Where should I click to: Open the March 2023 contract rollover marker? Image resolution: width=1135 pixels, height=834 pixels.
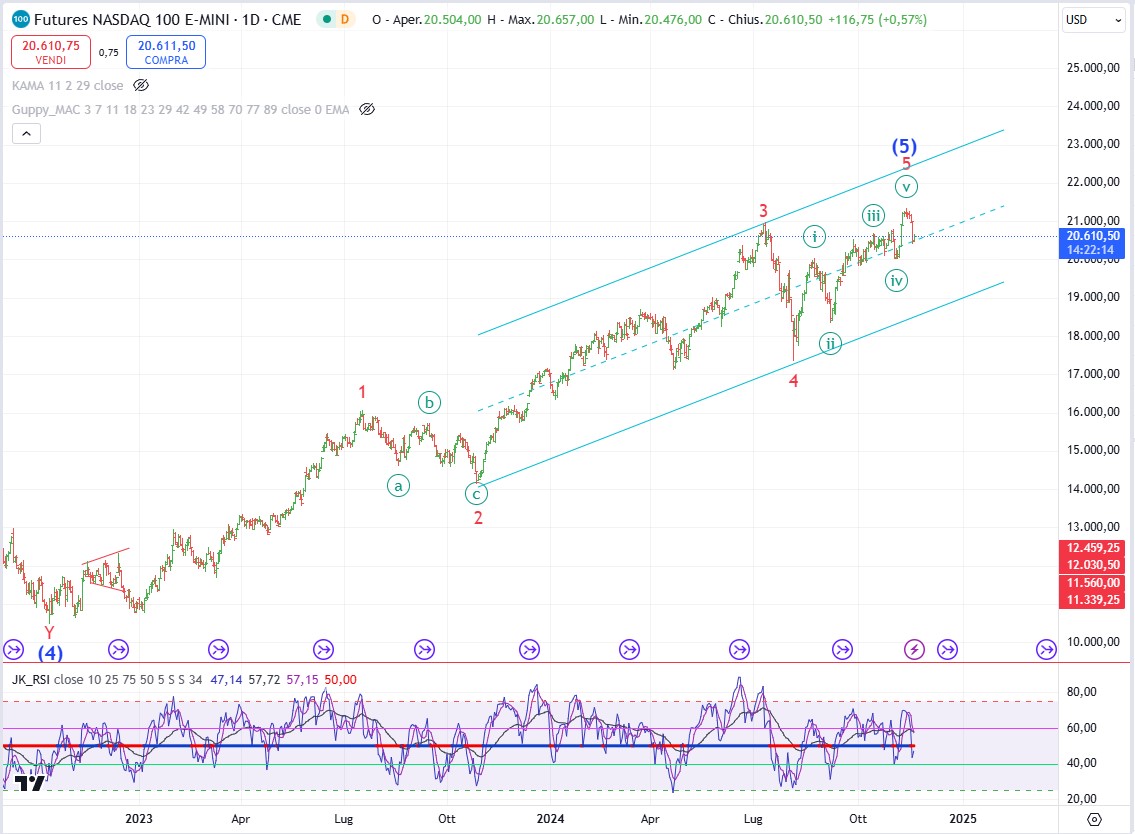(219, 649)
